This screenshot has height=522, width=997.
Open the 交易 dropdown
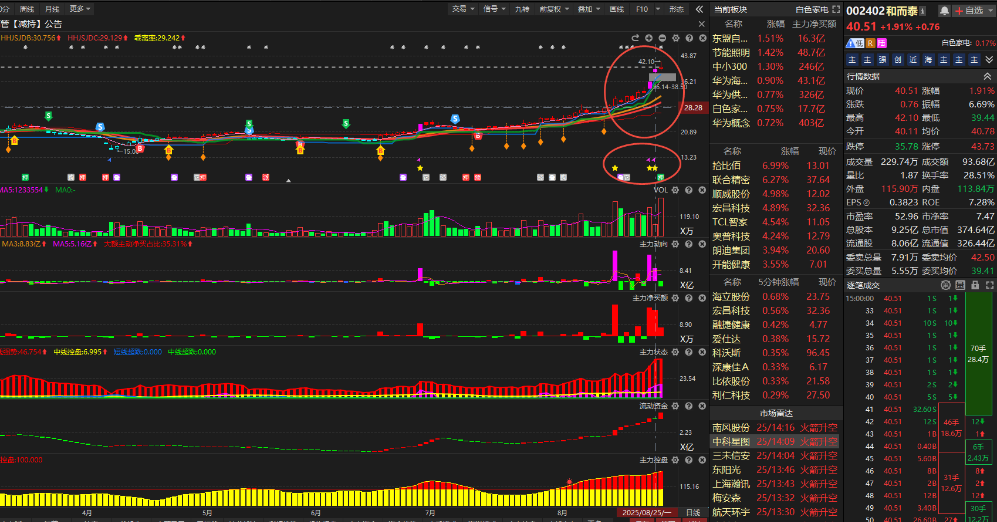coord(462,9)
